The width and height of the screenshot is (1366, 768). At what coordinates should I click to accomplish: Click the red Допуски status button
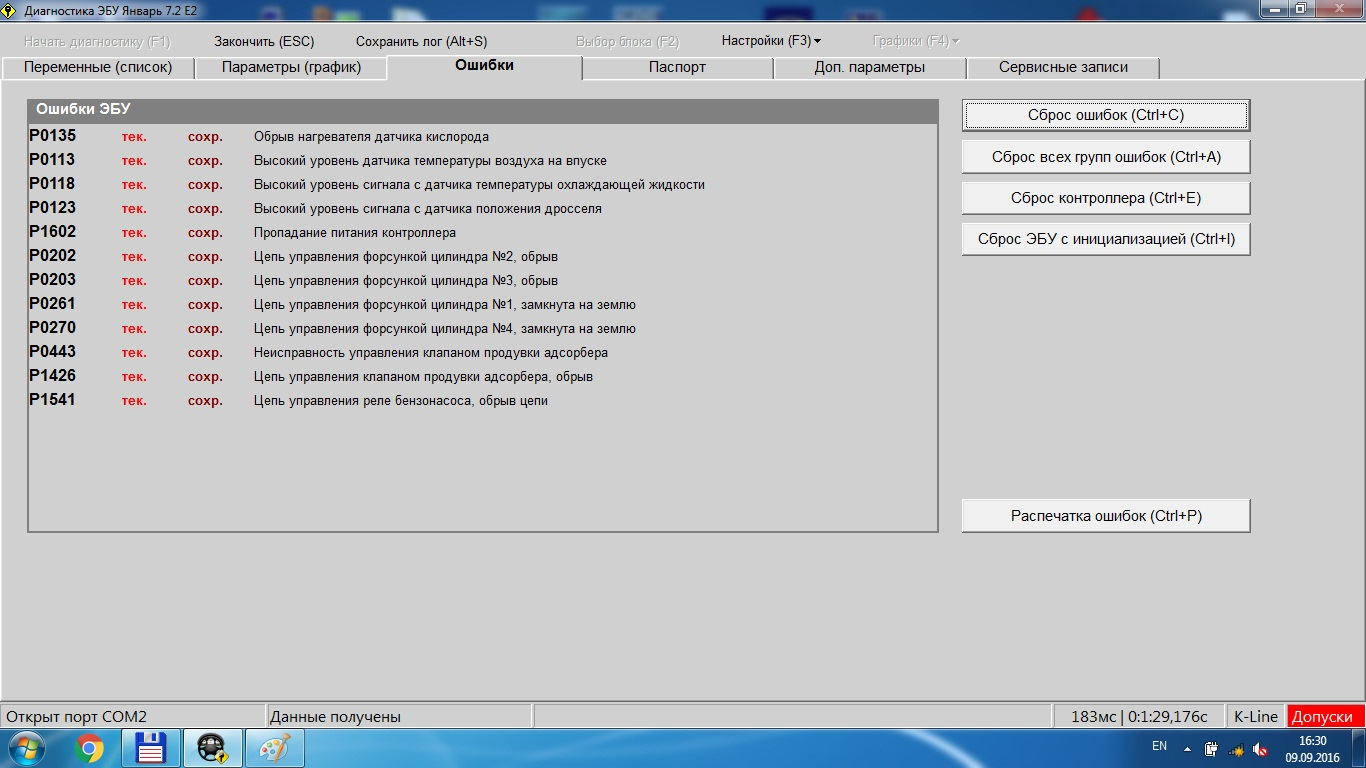coord(1326,716)
